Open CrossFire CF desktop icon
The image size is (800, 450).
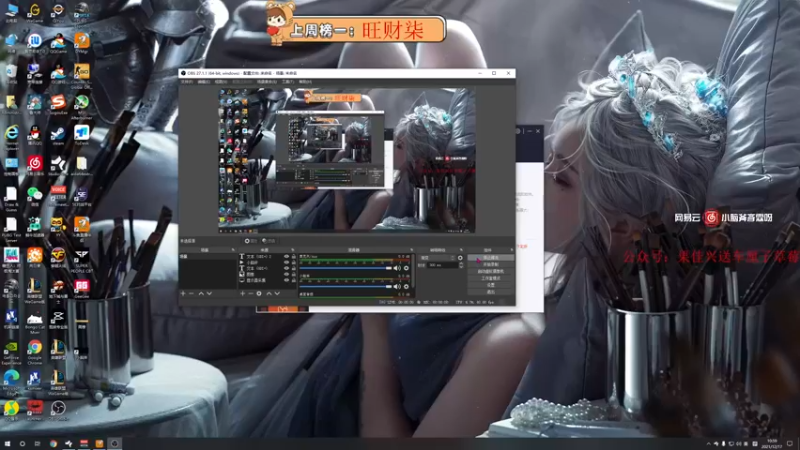(x=58, y=257)
